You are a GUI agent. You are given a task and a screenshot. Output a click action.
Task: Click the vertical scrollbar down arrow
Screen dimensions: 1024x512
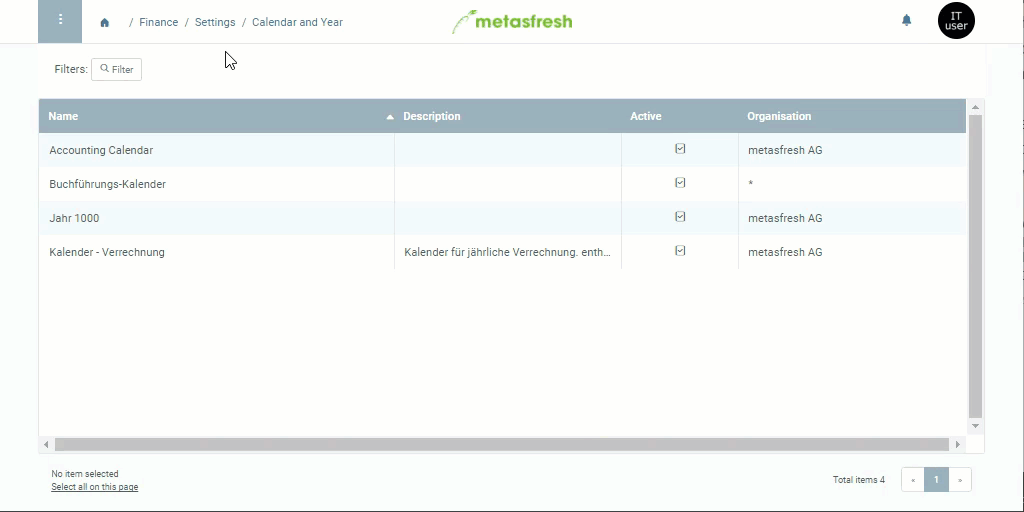click(975, 426)
